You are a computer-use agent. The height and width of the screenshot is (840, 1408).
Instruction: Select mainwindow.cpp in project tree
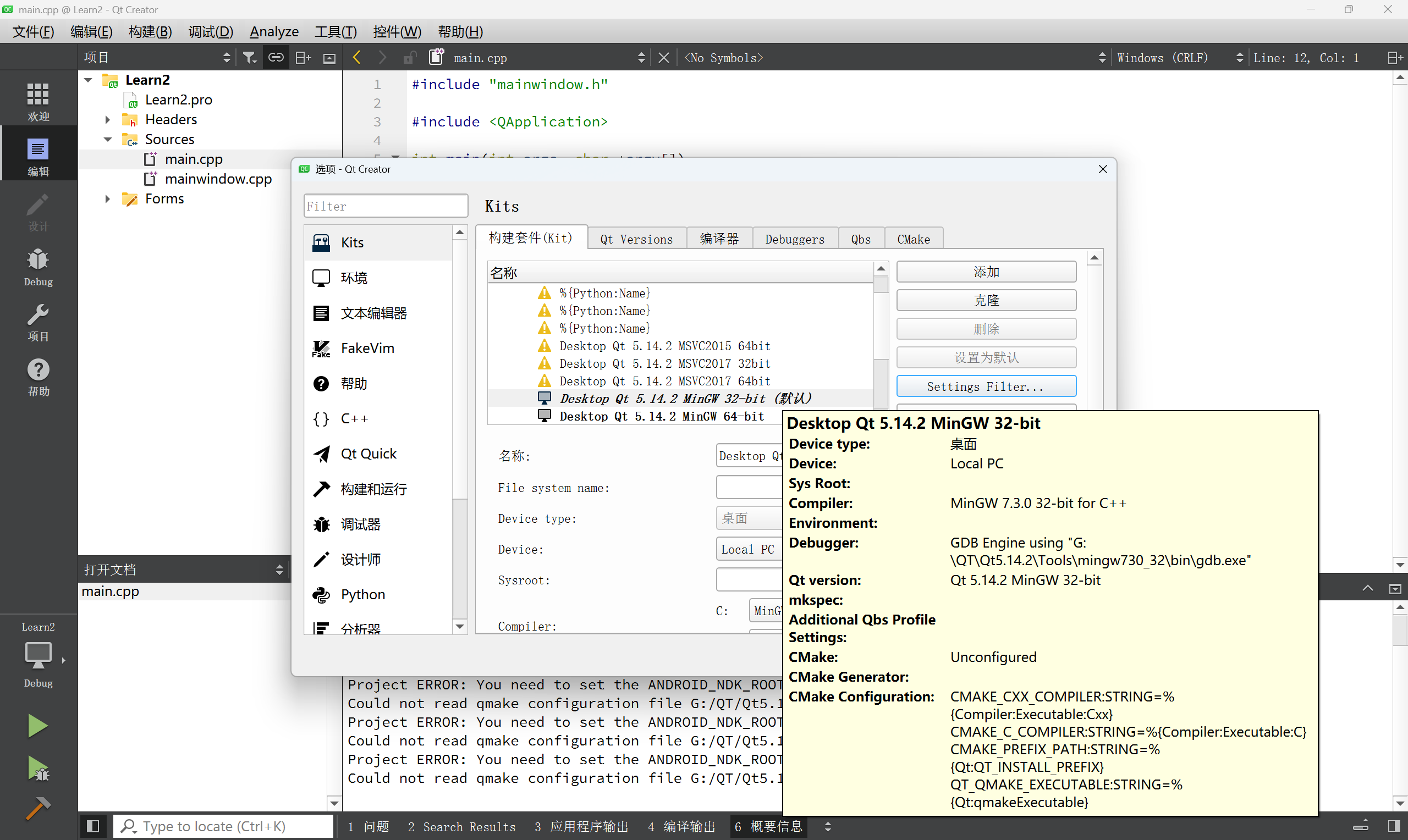pyautogui.click(x=218, y=179)
